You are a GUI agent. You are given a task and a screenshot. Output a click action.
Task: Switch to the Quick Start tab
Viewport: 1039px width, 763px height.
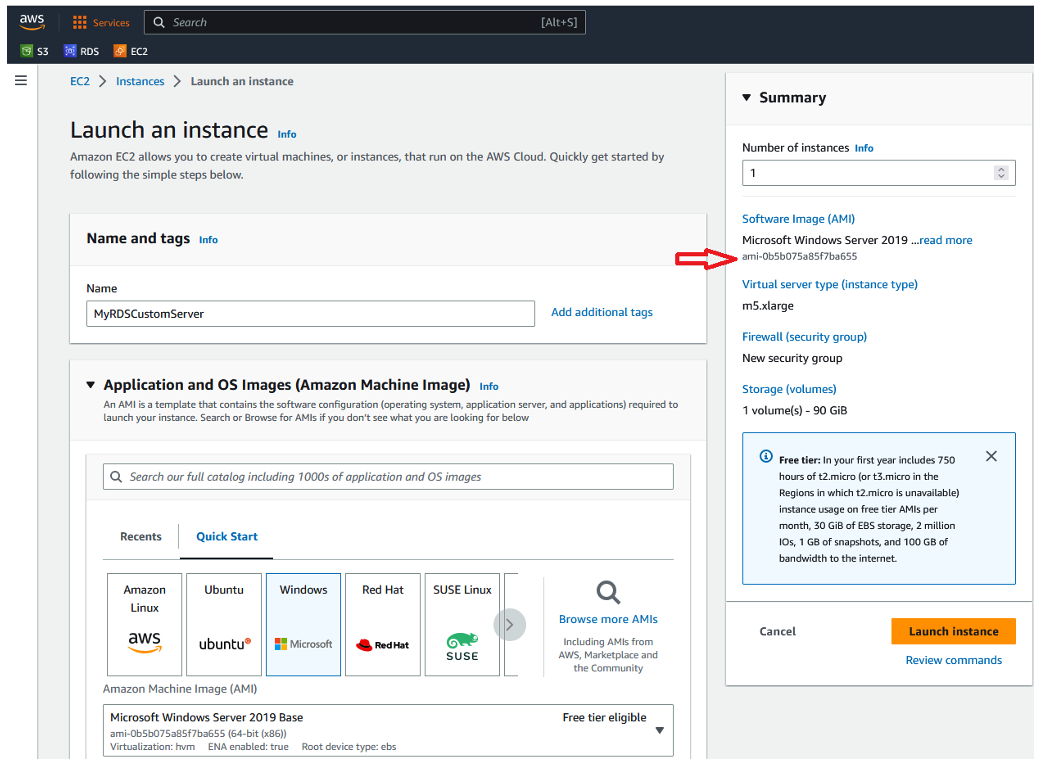pyautogui.click(x=227, y=536)
